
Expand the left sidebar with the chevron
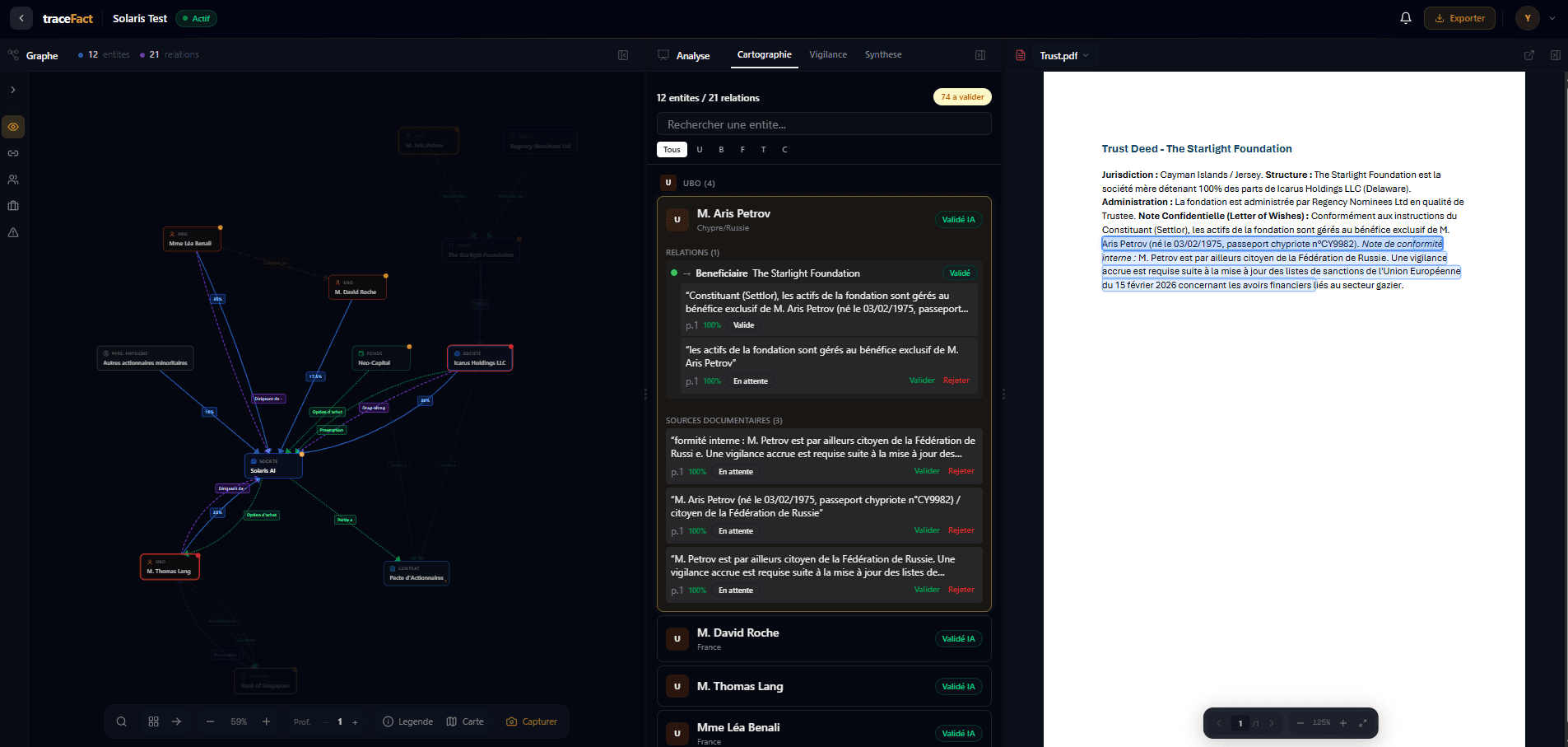coord(13,89)
